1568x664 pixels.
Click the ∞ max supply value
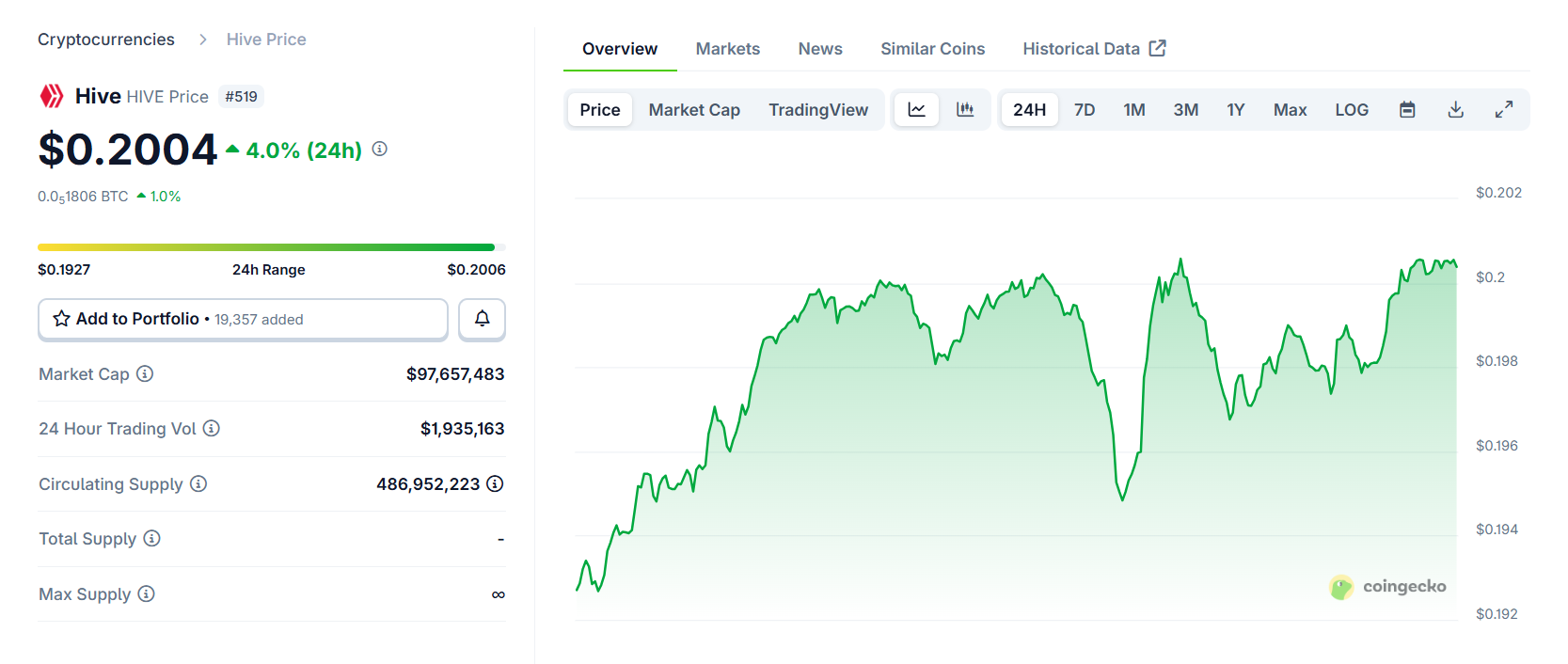pyautogui.click(x=499, y=594)
